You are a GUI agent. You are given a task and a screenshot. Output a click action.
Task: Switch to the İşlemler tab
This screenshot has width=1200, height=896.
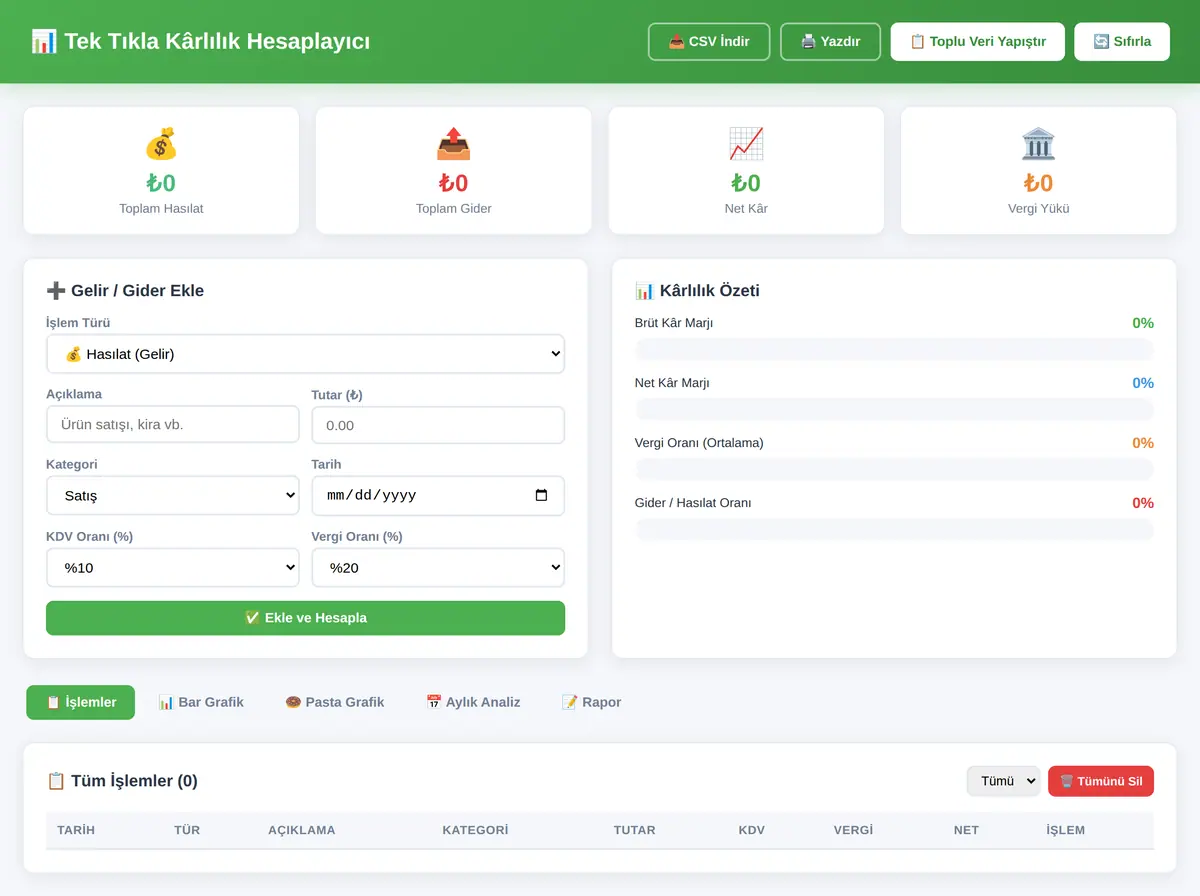81,702
